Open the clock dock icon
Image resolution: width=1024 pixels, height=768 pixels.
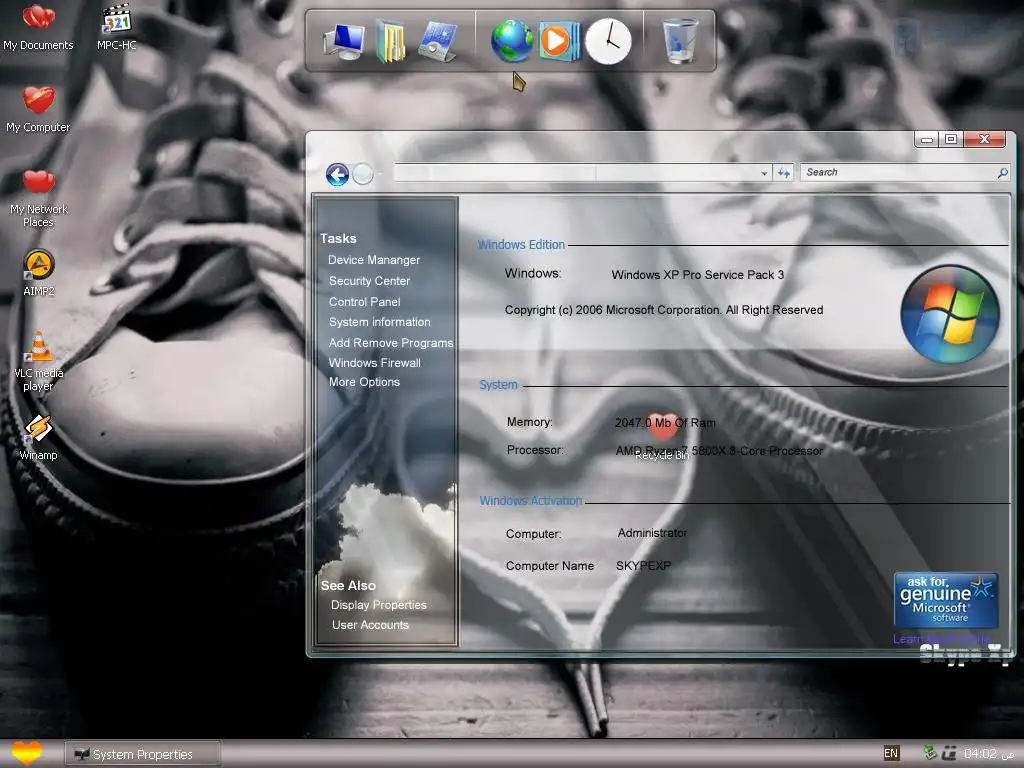(x=608, y=41)
